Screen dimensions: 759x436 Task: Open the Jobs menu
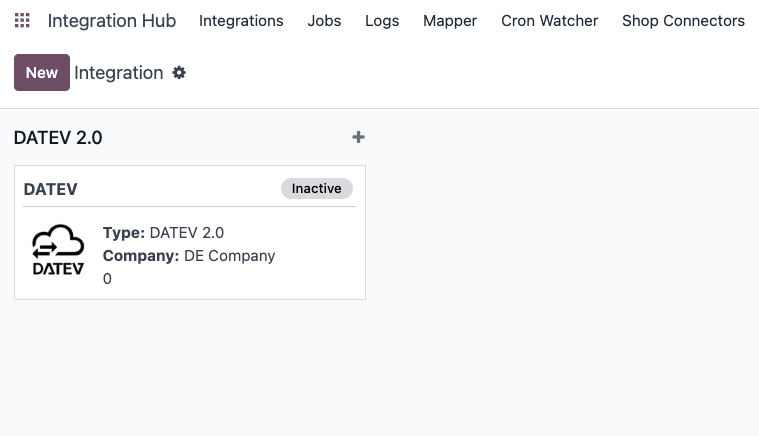(324, 21)
